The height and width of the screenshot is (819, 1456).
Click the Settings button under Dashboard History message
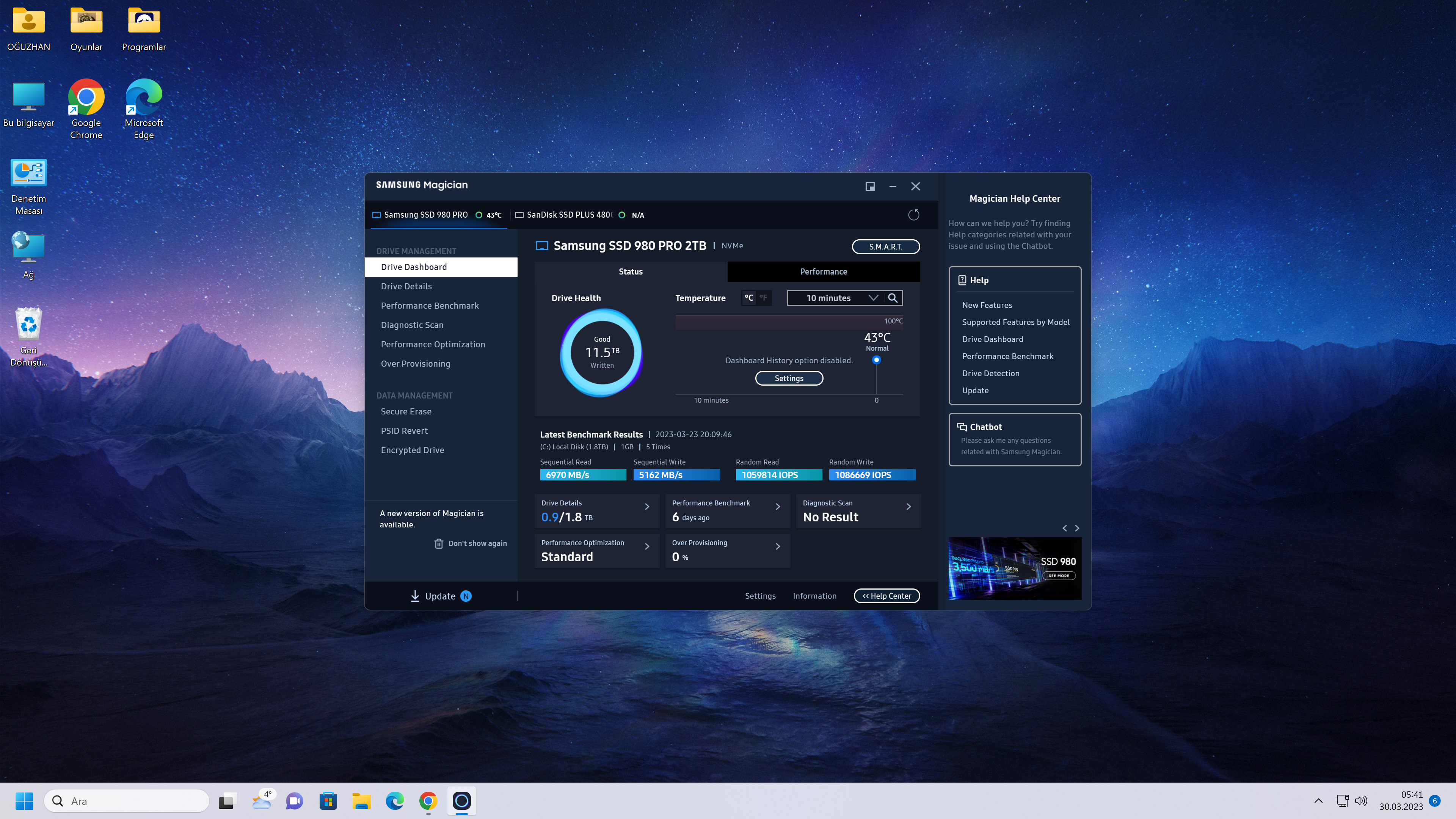(789, 378)
